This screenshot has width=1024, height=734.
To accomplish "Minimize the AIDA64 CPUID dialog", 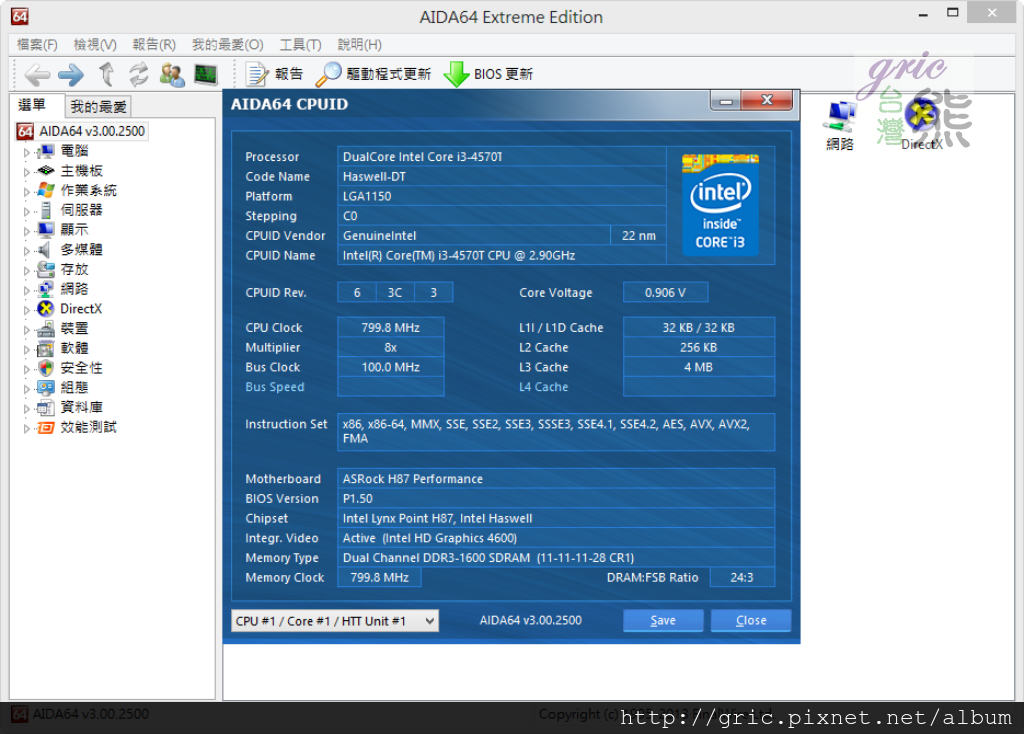I will point(726,101).
